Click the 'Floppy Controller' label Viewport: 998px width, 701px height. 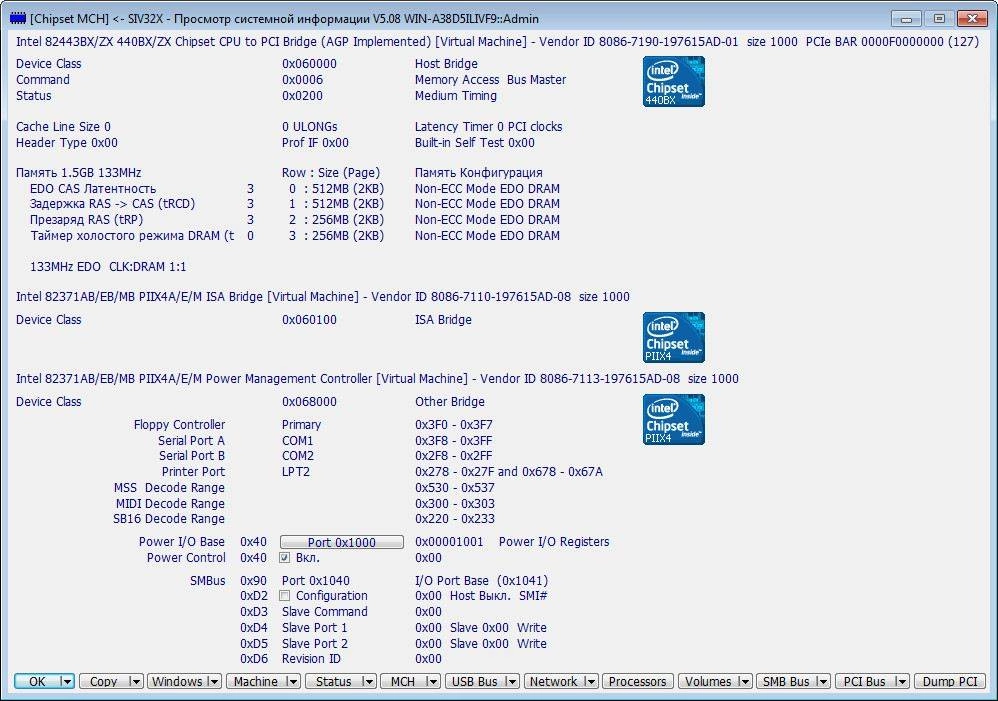coord(179,425)
